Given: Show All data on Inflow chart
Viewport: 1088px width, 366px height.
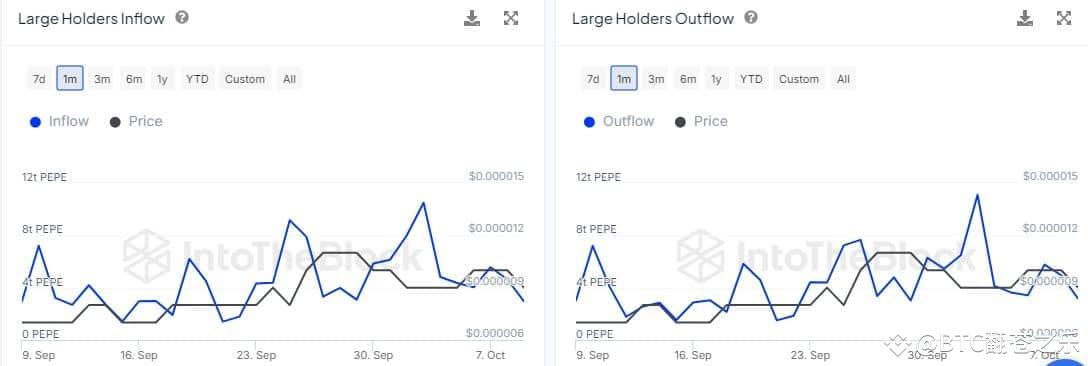Looking at the screenshot, I should click(289, 78).
